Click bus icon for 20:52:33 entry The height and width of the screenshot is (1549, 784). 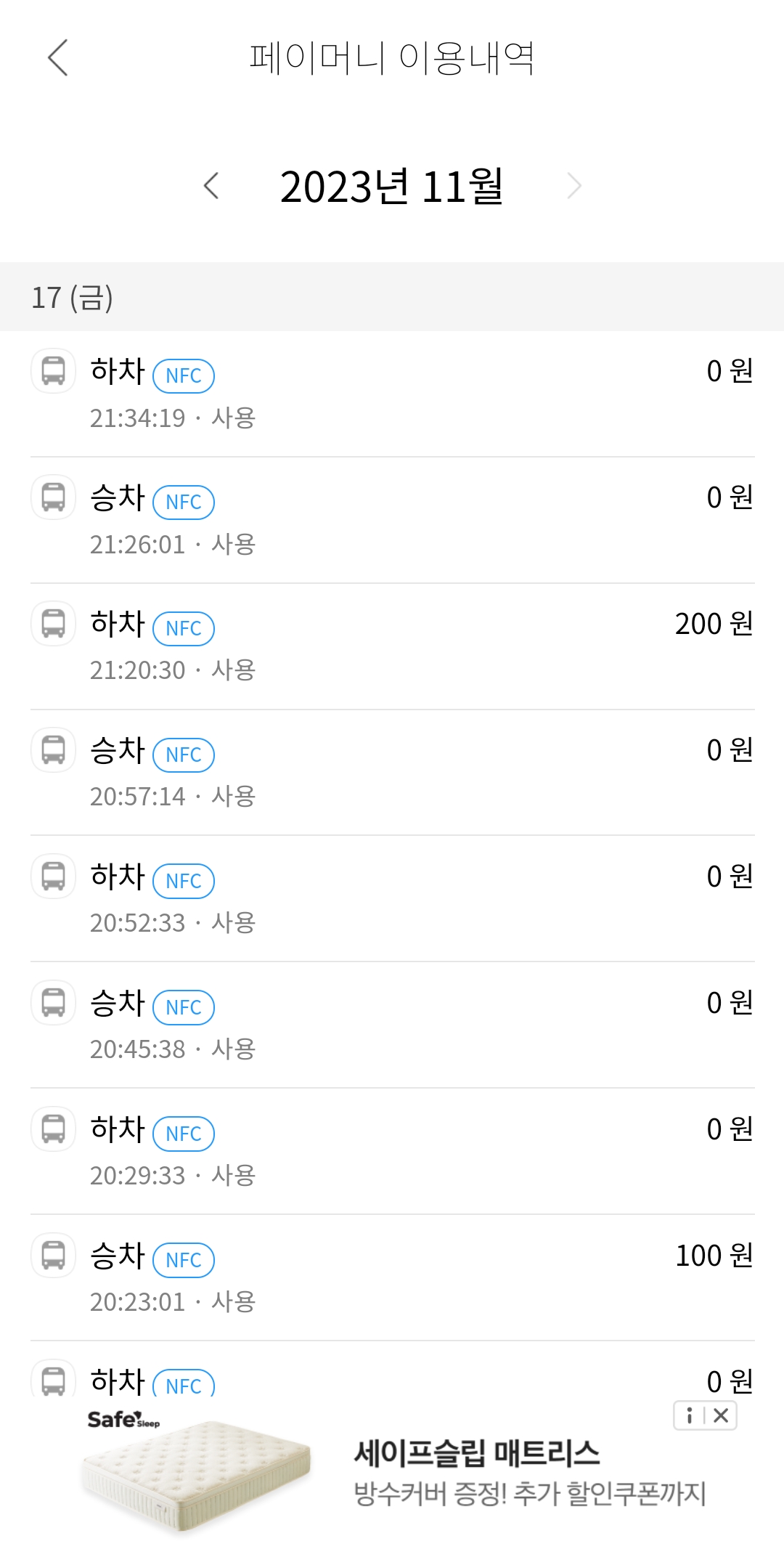(53, 877)
